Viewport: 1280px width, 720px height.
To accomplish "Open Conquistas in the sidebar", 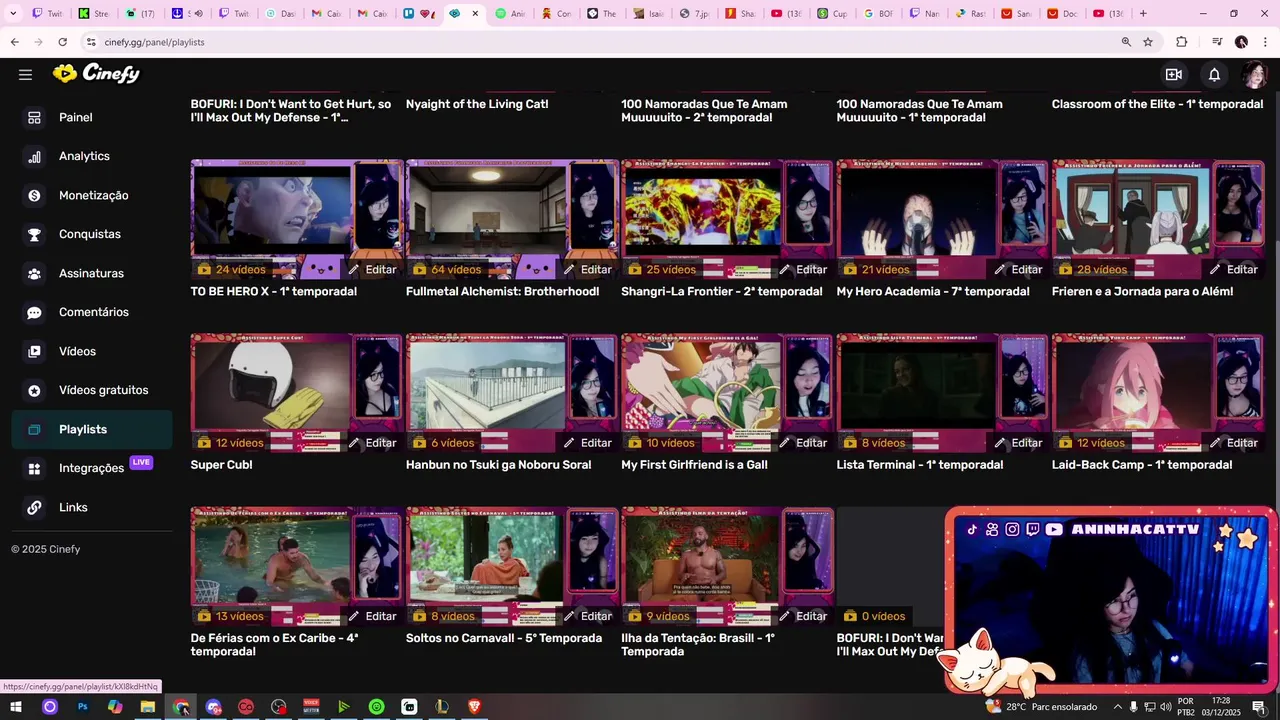I will (92, 234).
